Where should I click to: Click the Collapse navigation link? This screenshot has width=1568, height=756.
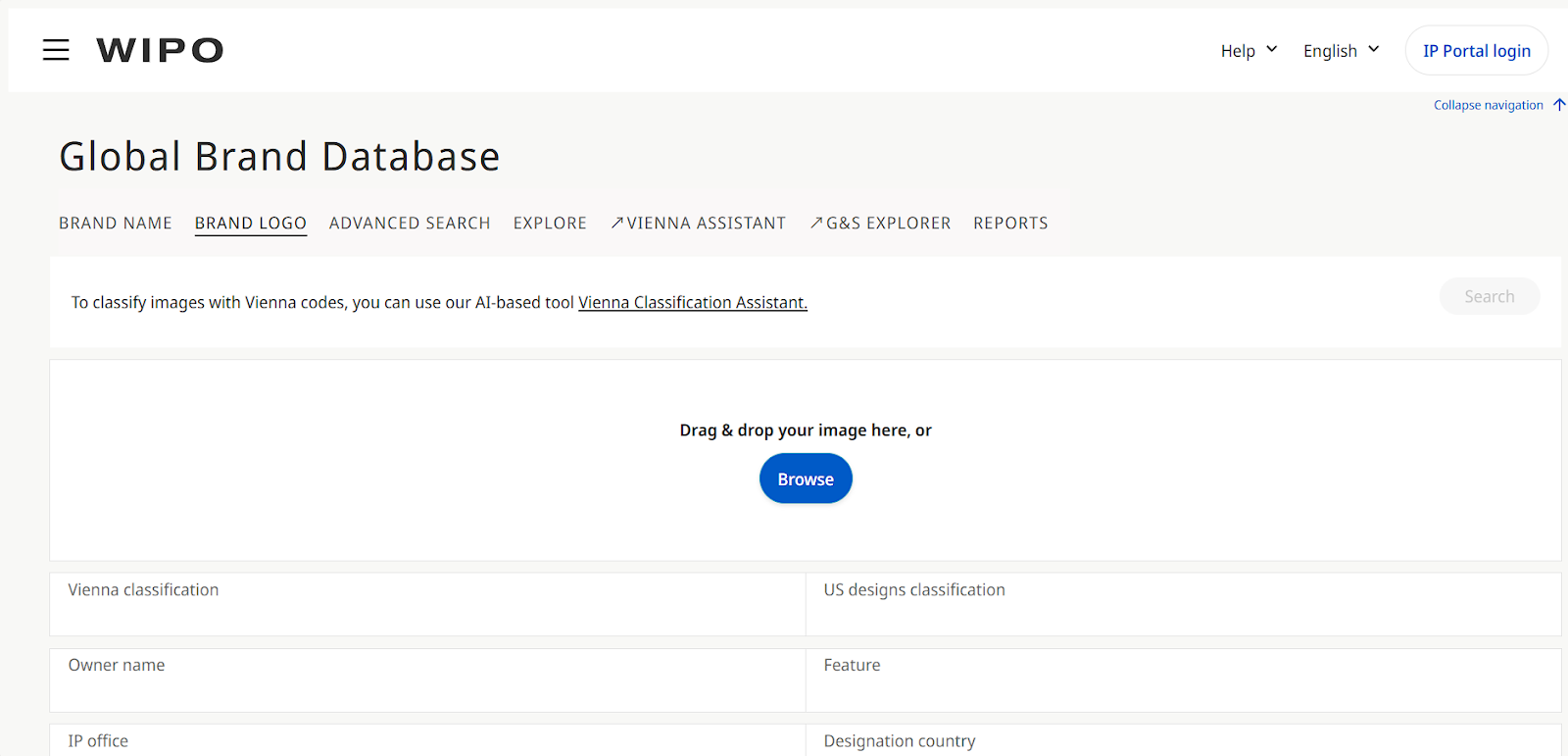[1488, 105]
